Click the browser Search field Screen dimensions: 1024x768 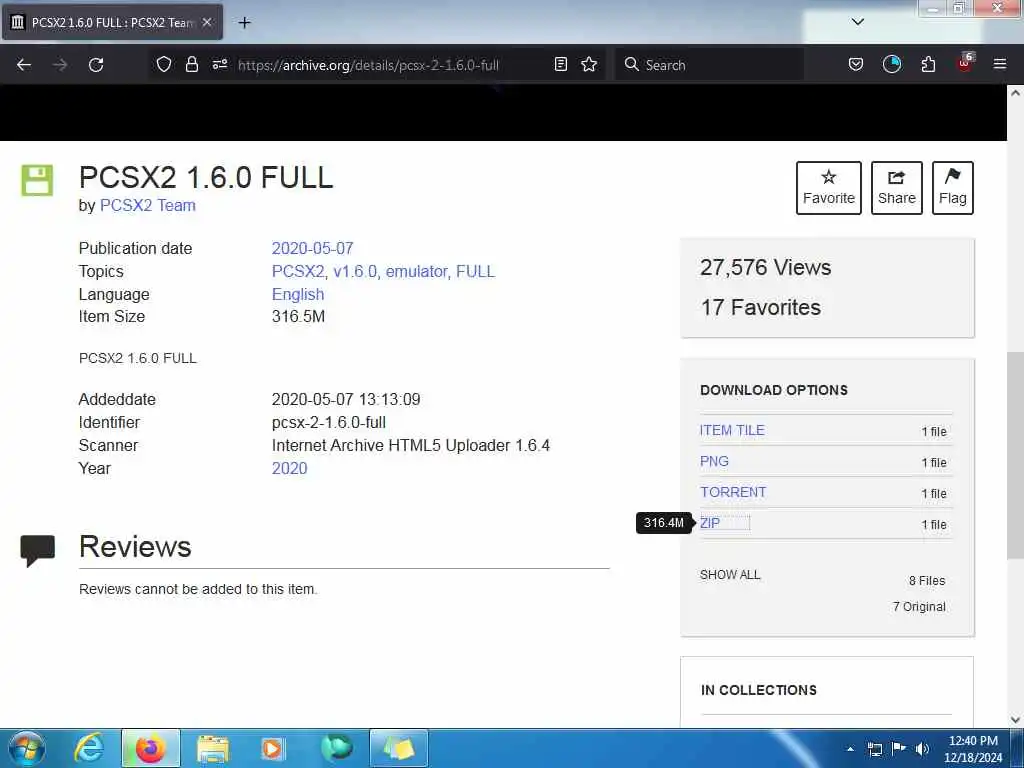[709, 65]
